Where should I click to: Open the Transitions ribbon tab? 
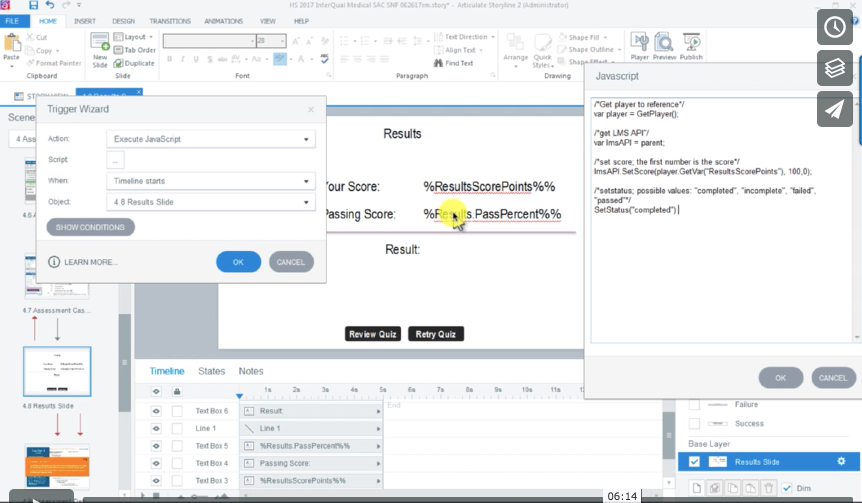(170, 20)
